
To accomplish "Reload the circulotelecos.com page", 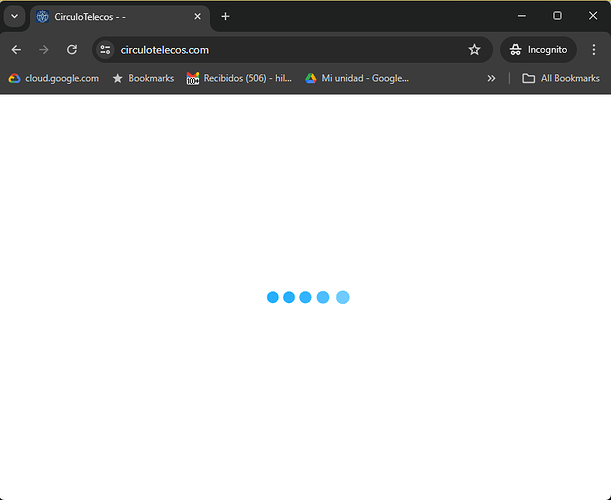I will (x=72, y=50).
